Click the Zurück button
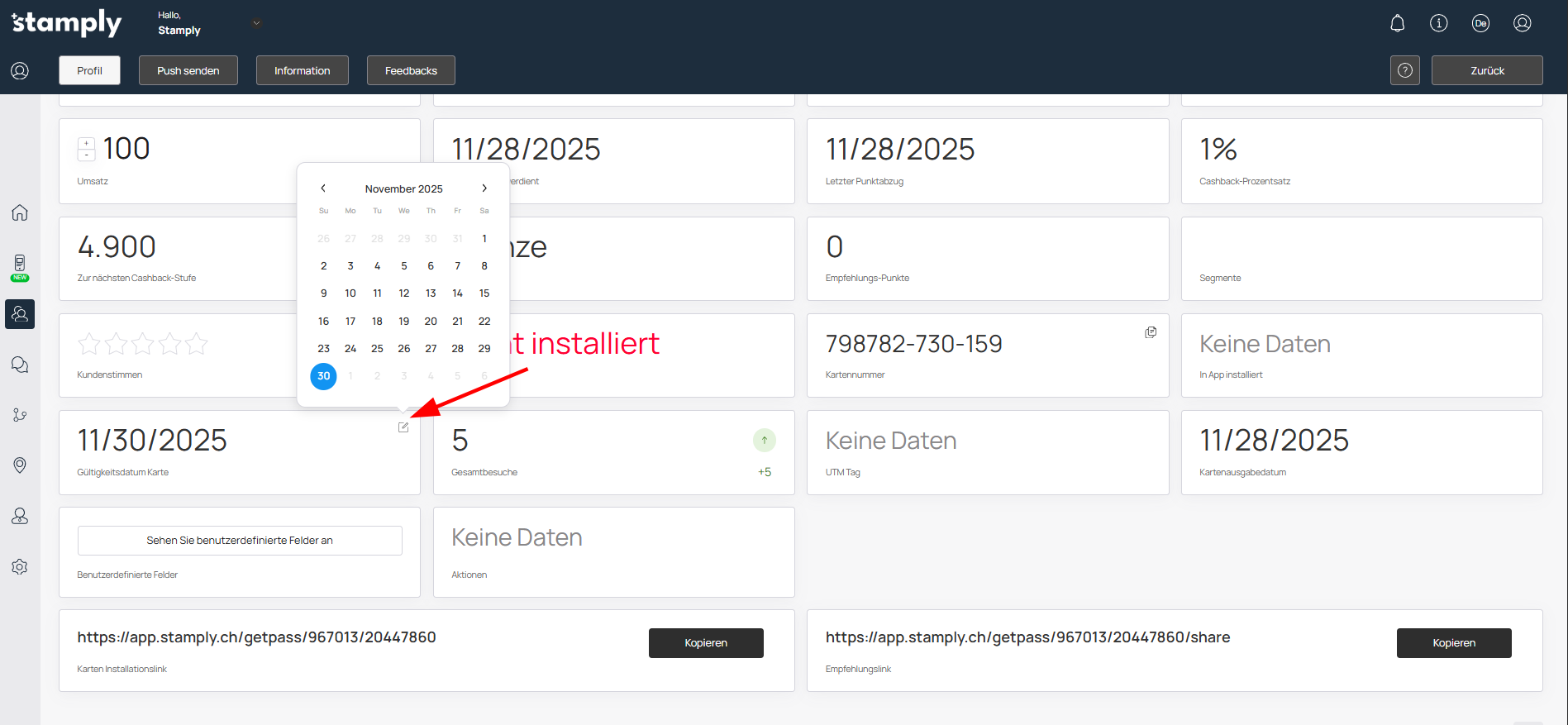The height and width of the screenshot is (725, 1568). pos(1486,70)
